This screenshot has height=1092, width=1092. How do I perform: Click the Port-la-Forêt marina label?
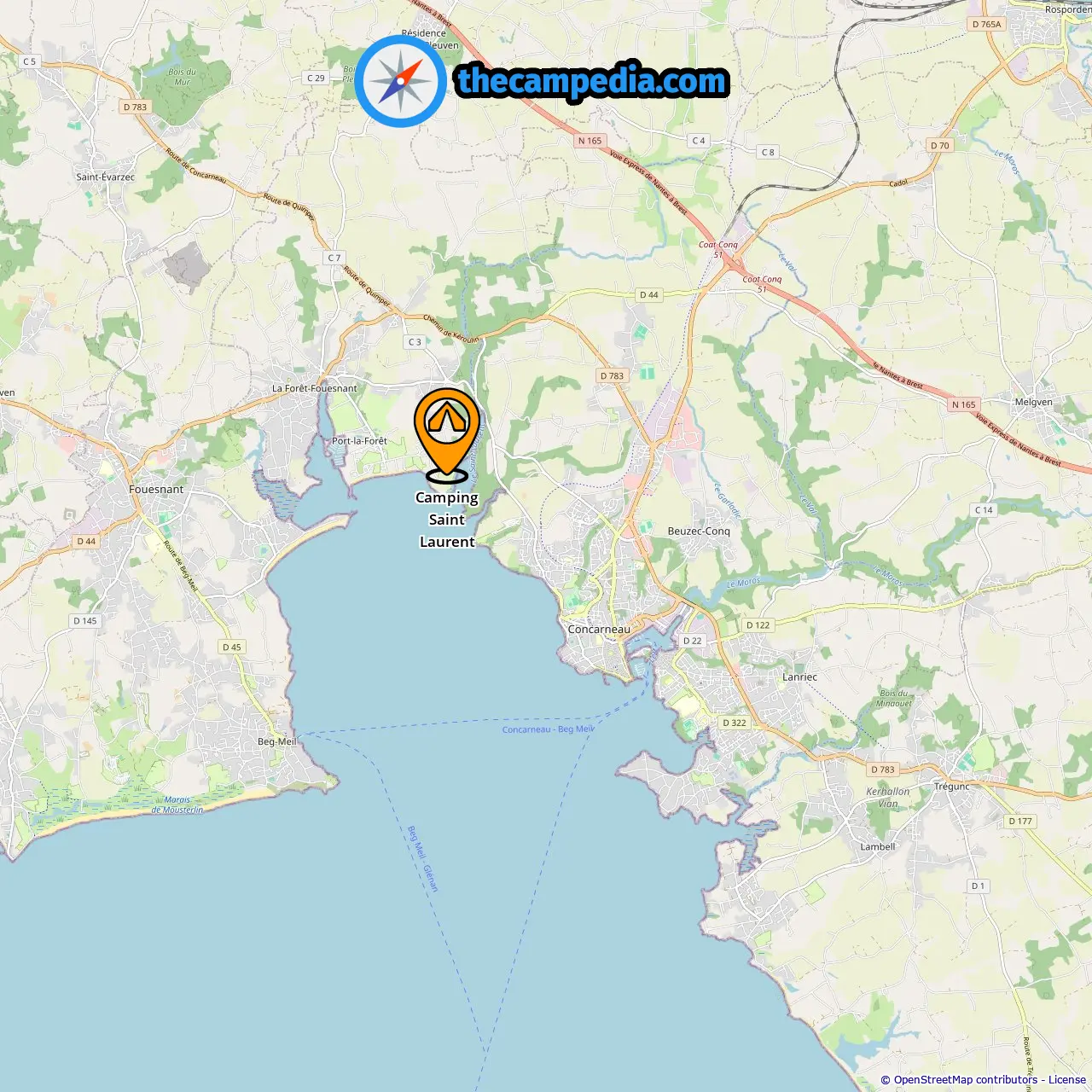point(359,441)
